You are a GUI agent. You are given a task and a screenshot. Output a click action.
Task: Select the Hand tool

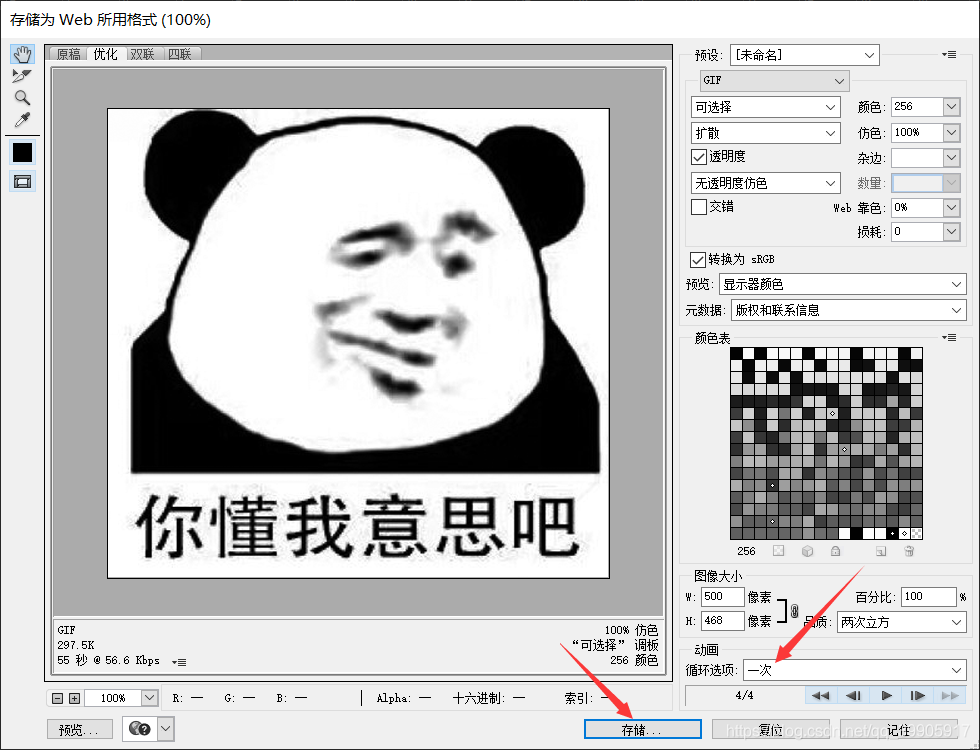pos(22,54)
